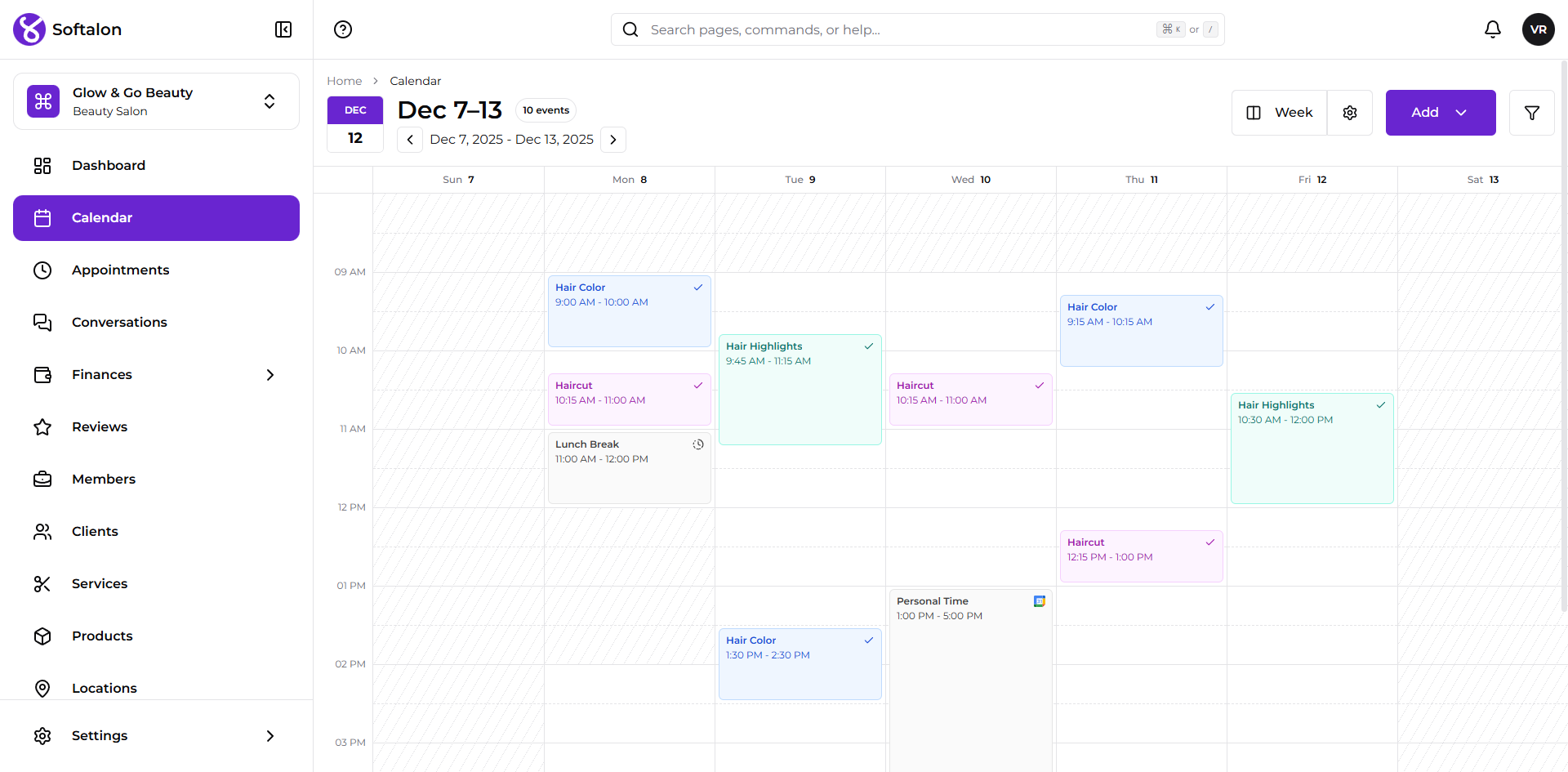This screenshot has width=1568, height=772.
Task: Open Conversations page
Action: (156, 323)
